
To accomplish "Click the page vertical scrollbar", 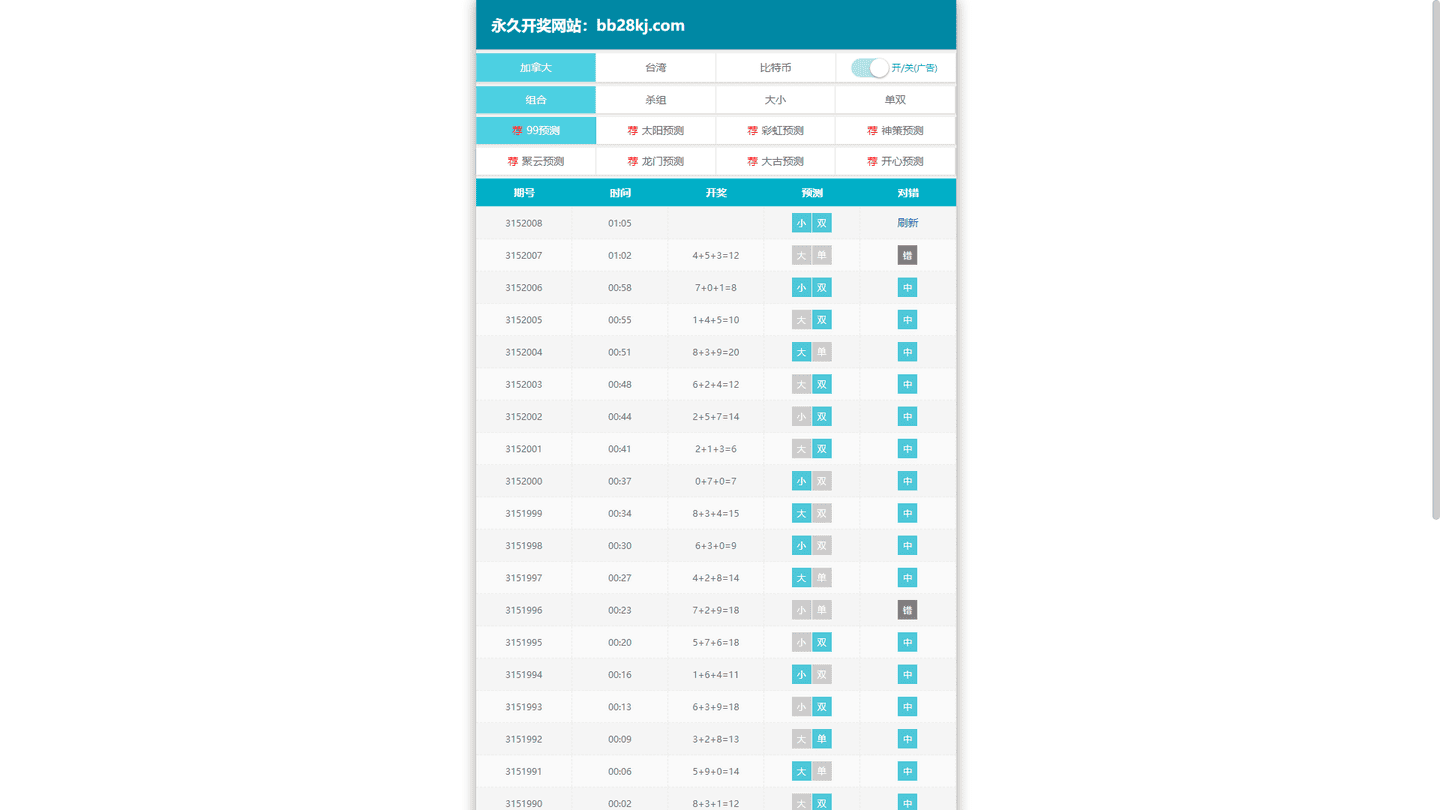I will tap(1436, 260).
